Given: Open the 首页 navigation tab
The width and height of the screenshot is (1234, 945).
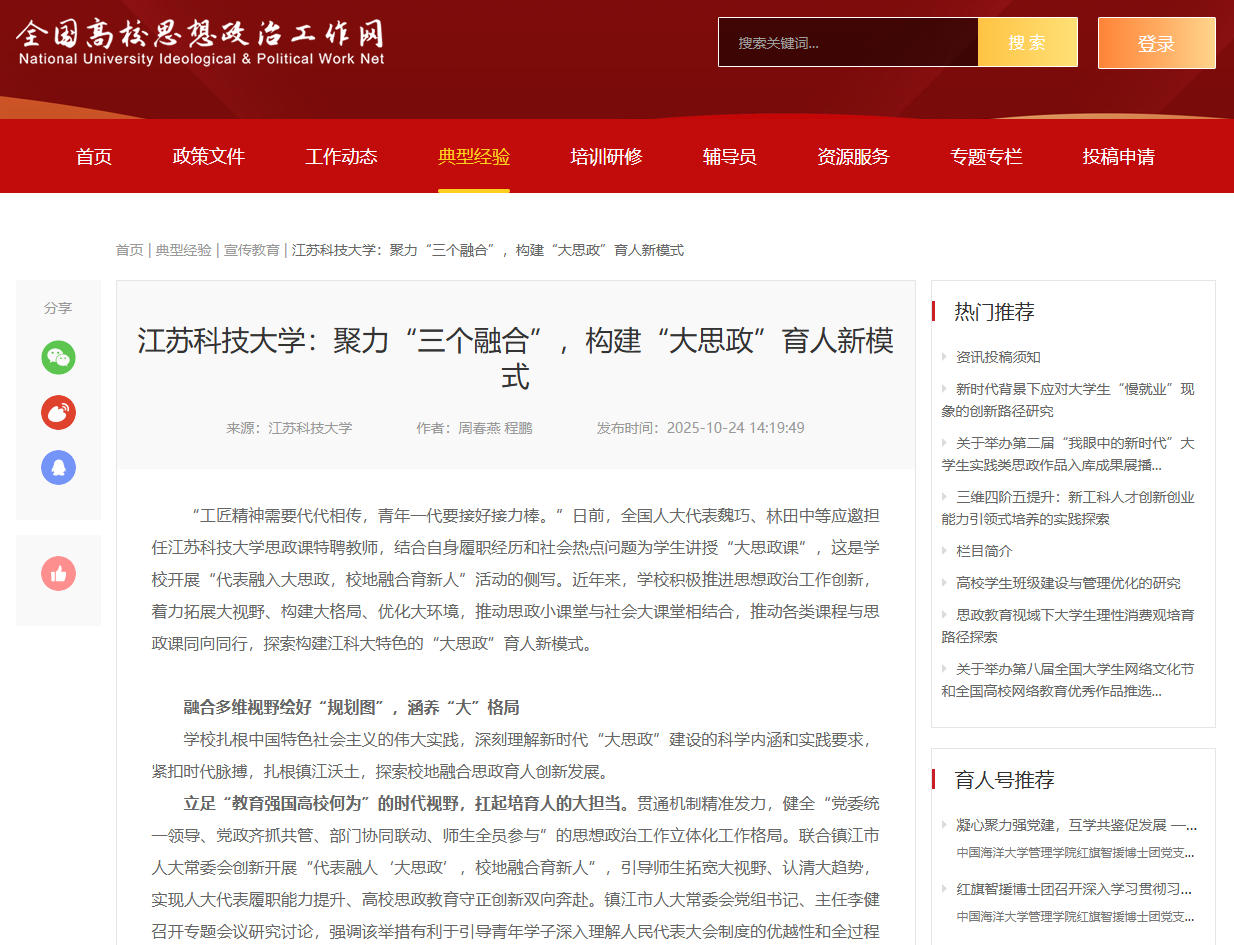Looking at the screenshot, I should pos(94,157).
